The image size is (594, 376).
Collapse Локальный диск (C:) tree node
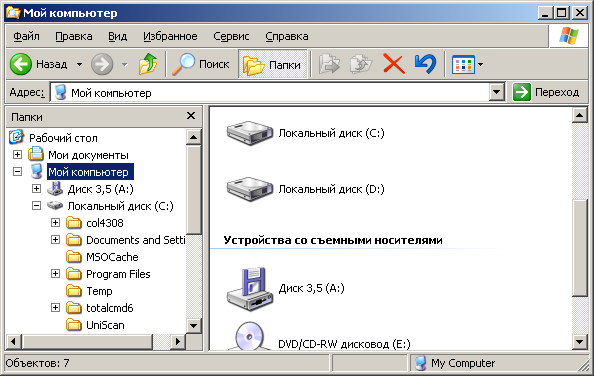(36, 206)
